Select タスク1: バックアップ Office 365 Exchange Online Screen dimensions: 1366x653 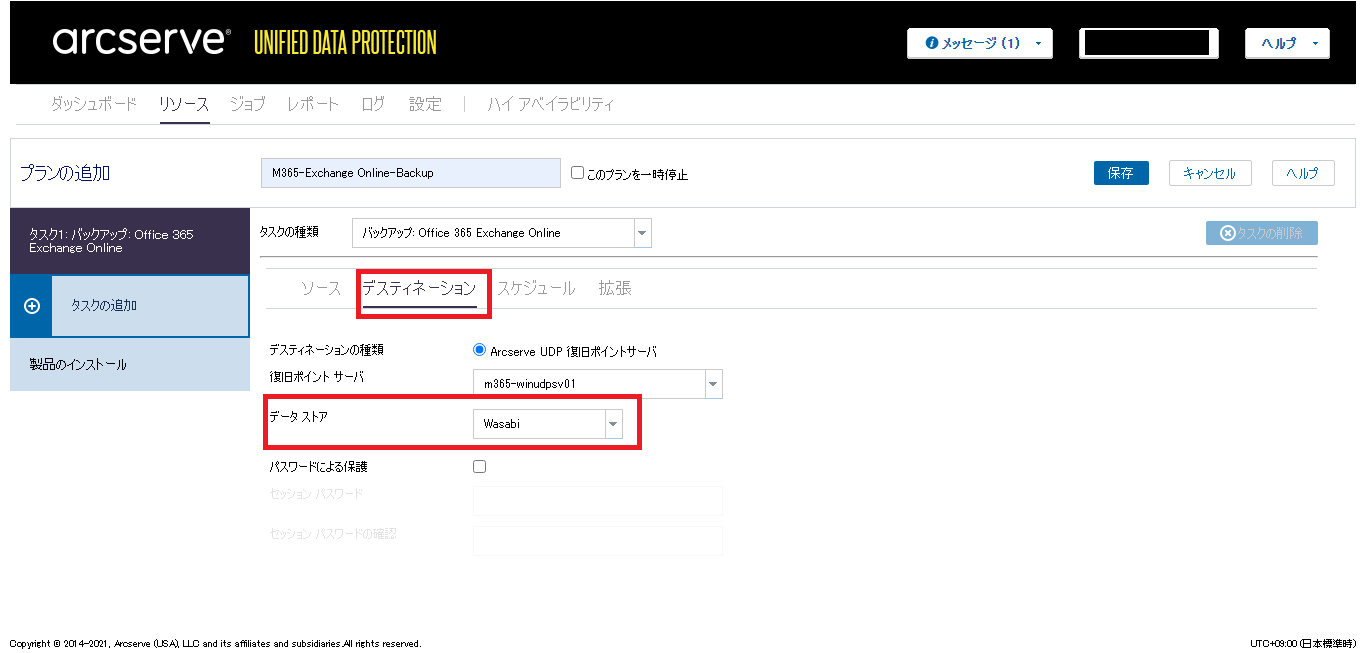[129, 241]
